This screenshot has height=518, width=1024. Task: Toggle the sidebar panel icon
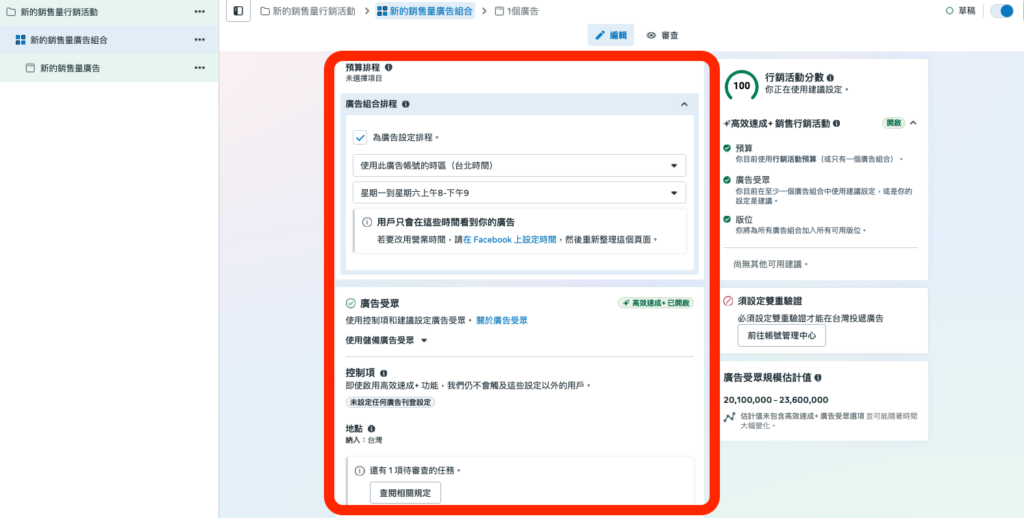coord(238,11)
